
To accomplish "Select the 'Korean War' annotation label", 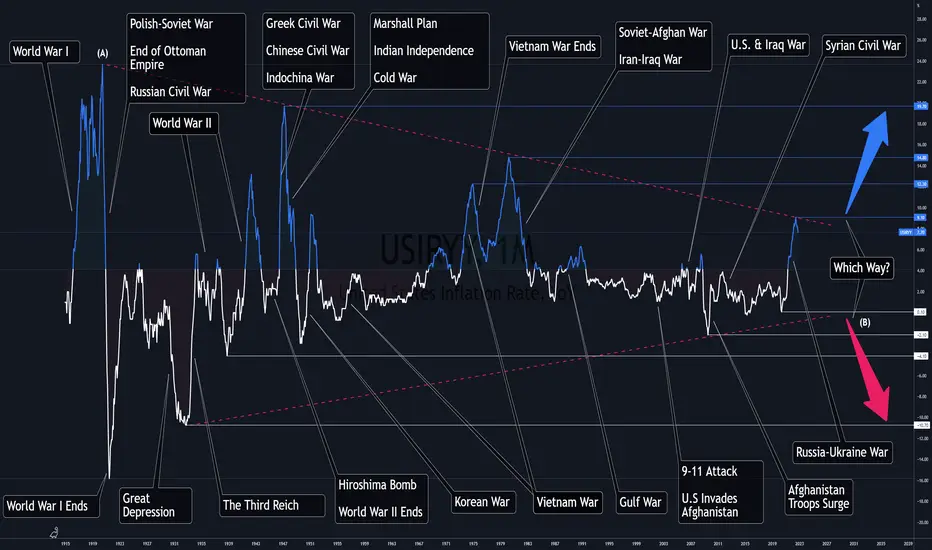I will click(482, 502).
